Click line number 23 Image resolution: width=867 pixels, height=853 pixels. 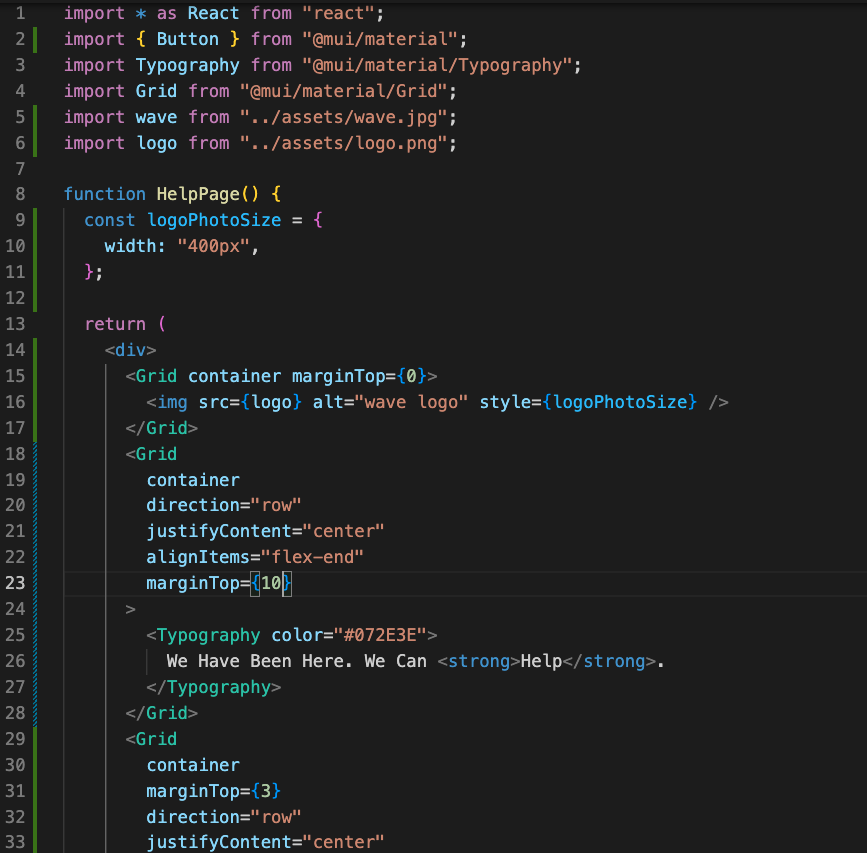click(18, 583)
